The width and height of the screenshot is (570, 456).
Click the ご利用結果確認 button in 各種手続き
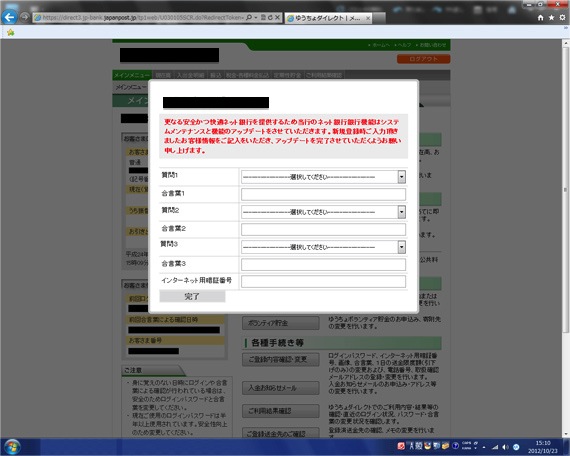coord(281,411)
